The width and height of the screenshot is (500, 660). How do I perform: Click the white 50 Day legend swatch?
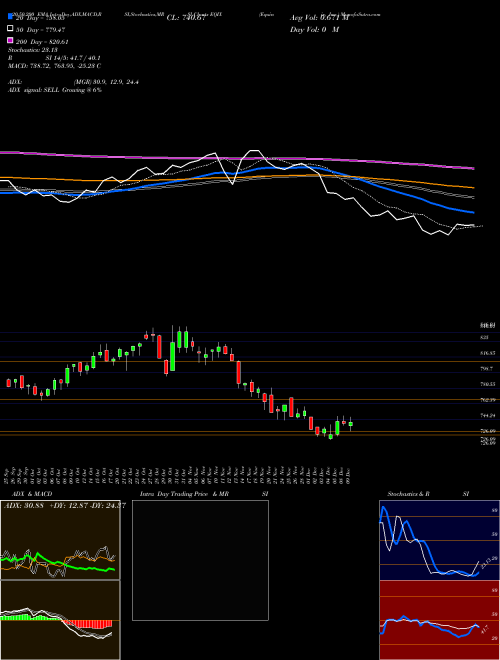coord(11,29)
